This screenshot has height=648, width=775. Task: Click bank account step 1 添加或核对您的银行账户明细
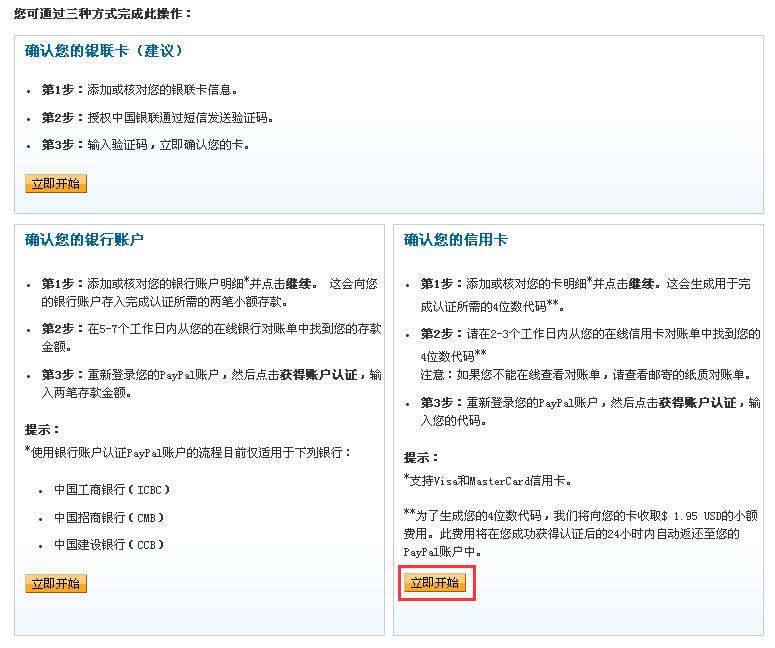tap(210, 293)
